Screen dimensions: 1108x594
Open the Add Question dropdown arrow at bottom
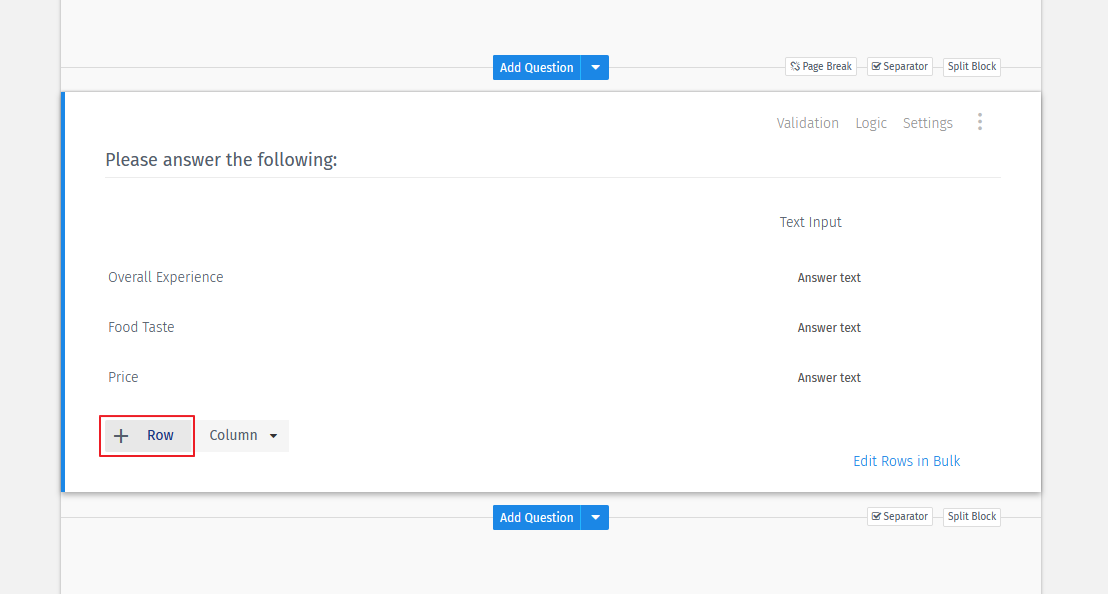pos(595,517)
